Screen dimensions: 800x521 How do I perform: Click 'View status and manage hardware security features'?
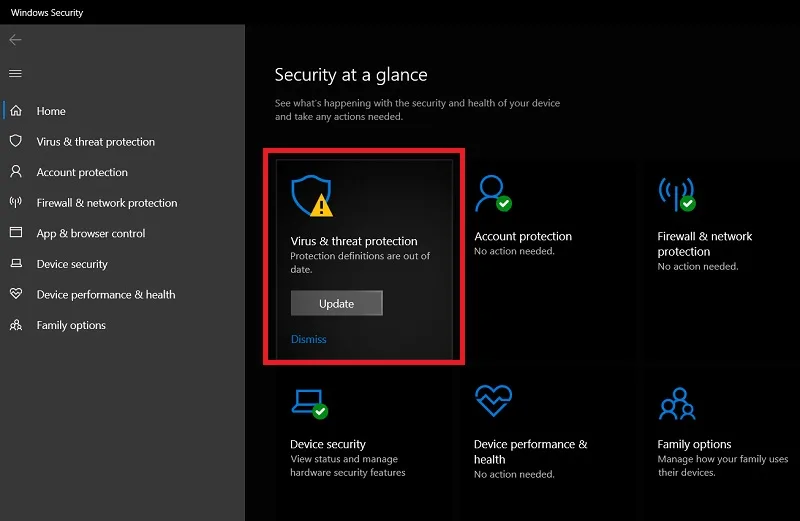[348, 466]
